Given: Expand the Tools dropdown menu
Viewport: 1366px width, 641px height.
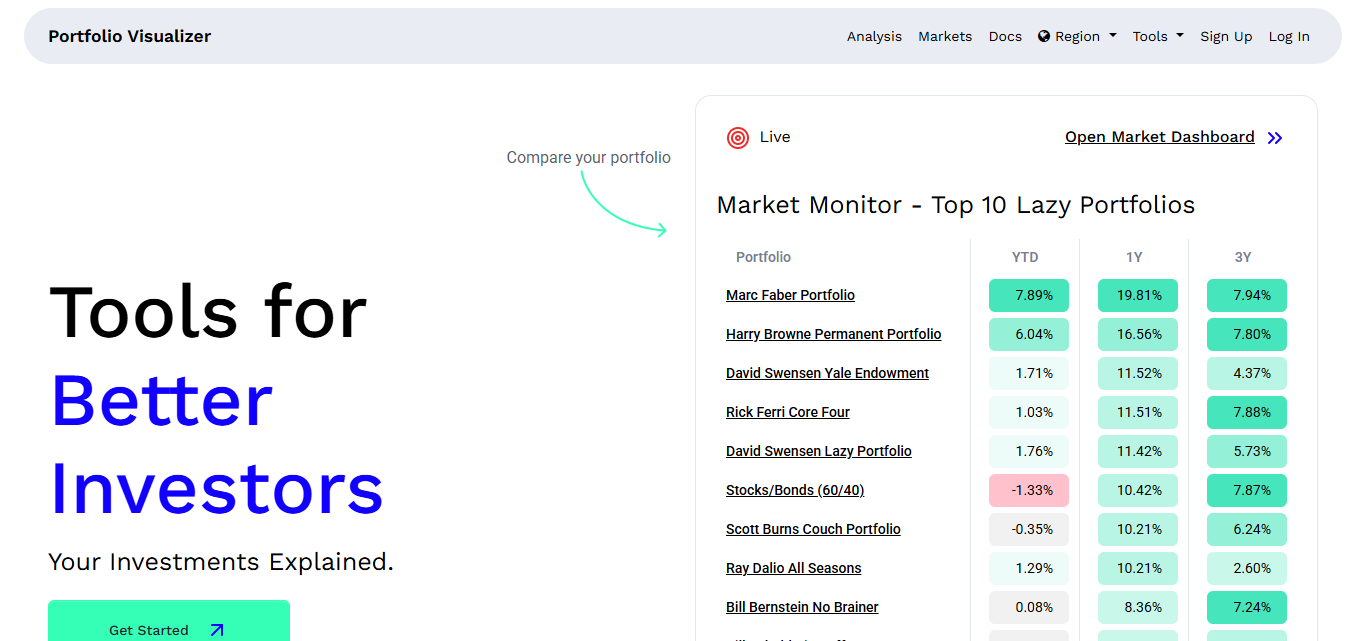Looking at the screenshot, I should (x=1158, y=36).
